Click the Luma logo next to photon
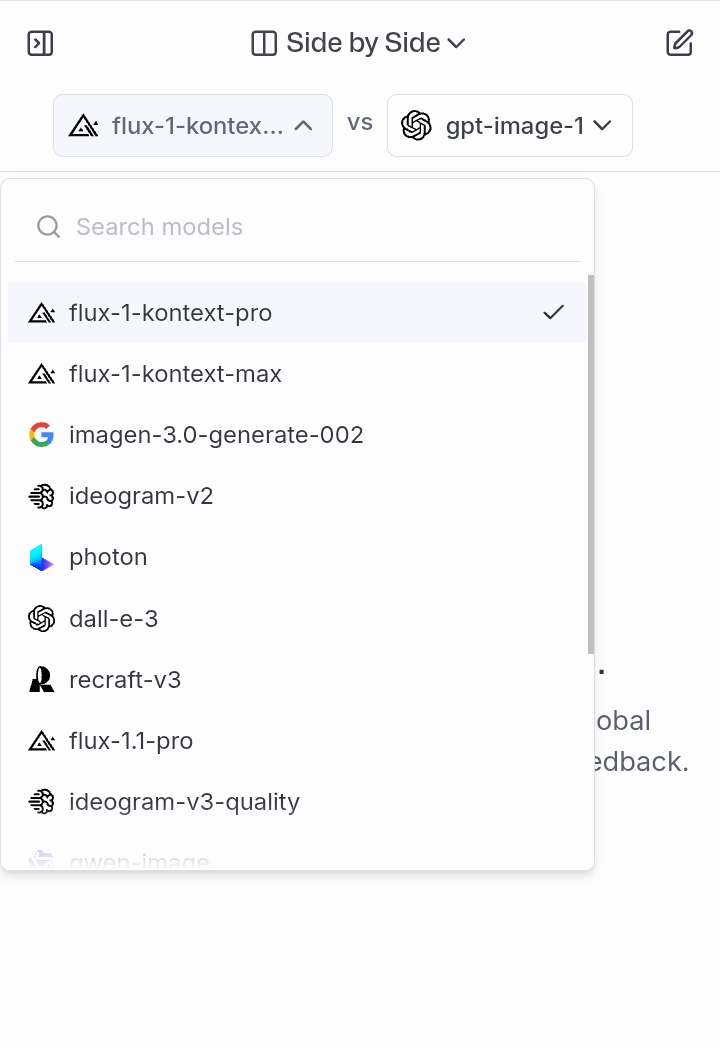 click(x=41, y=557)
